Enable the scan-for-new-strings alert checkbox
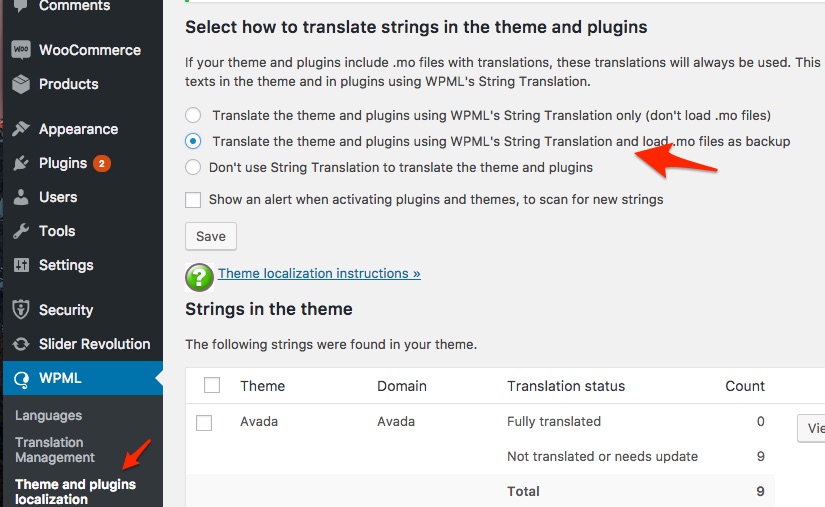Image resolution: width=825 pixels, height=507 pixels. click(193, 199)
